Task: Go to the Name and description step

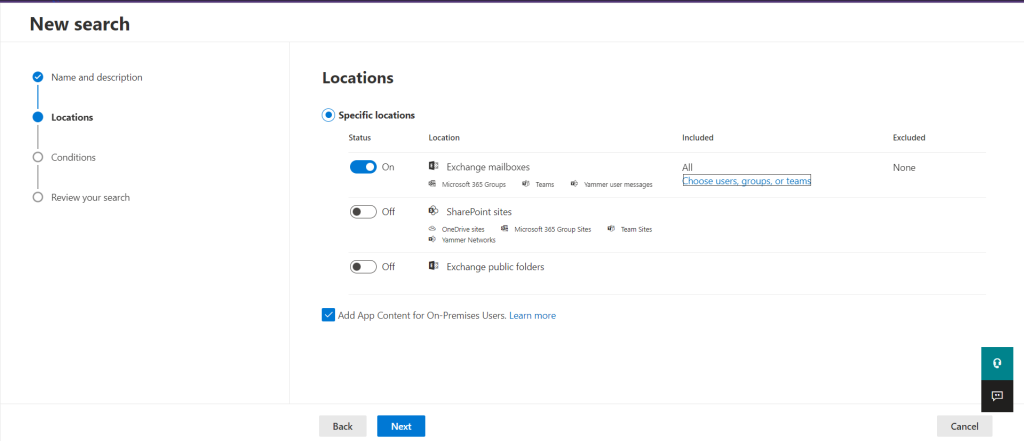Action: [97, 77]
